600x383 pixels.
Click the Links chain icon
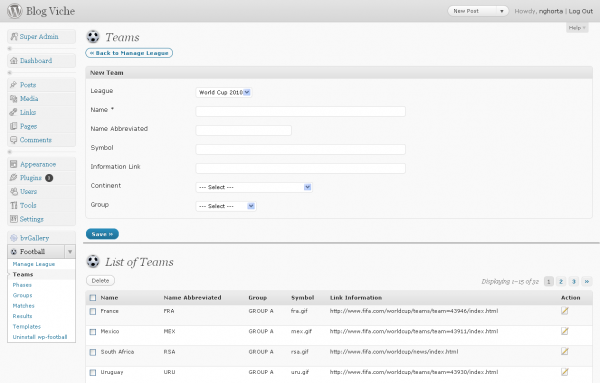pos(14,112)
